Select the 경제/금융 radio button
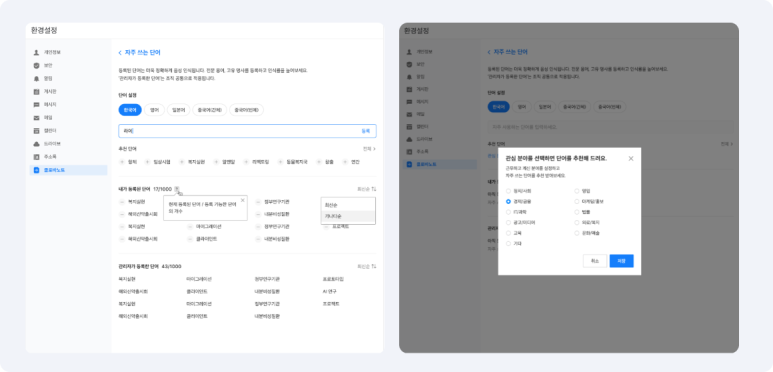The width and height of the screenshot is (773, 372). (x=508, y=202)
